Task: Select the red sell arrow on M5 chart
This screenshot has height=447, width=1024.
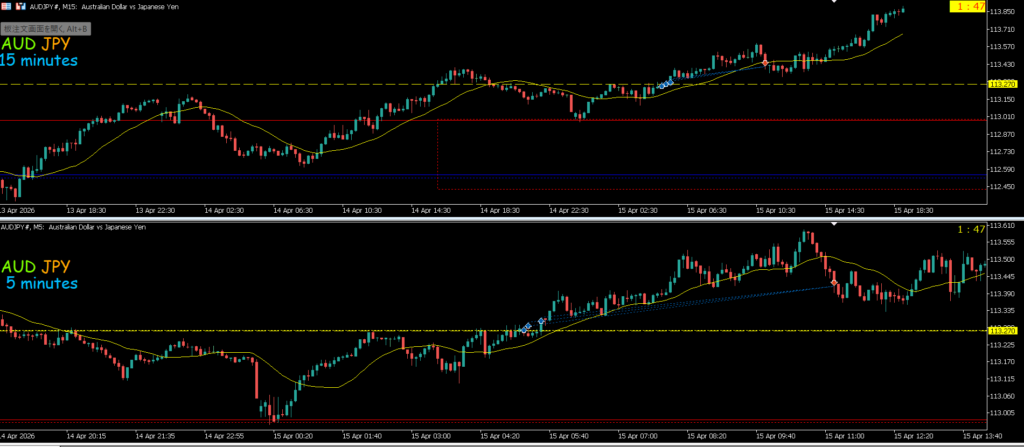Action: pyautogui.click(x=834, y=284)
